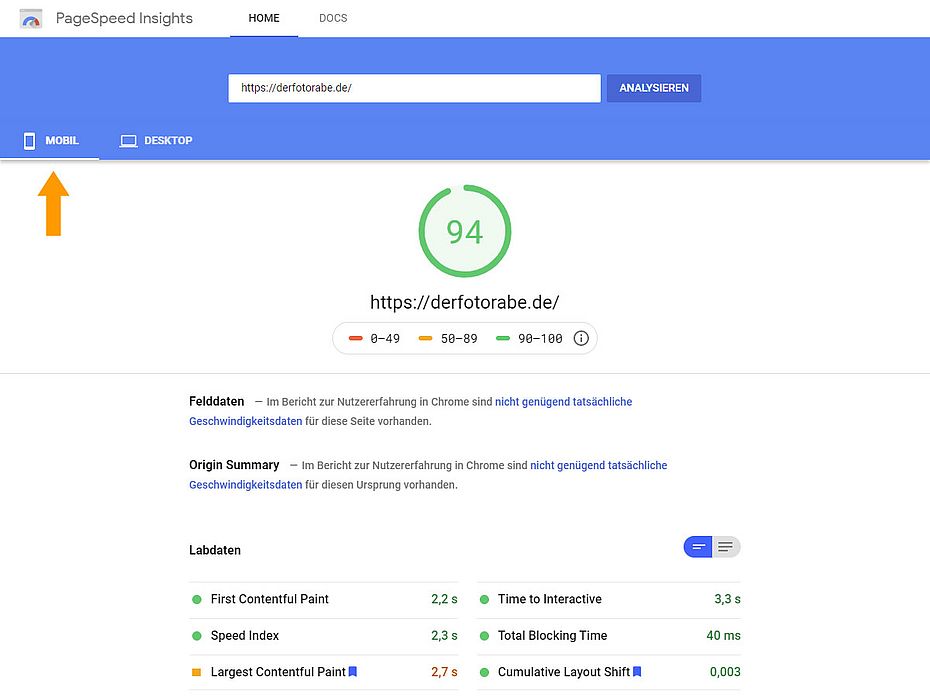Click the green dot beside First Contentful Paint
The width and height of the screenshot is (930, 698).
click(196, 599)
